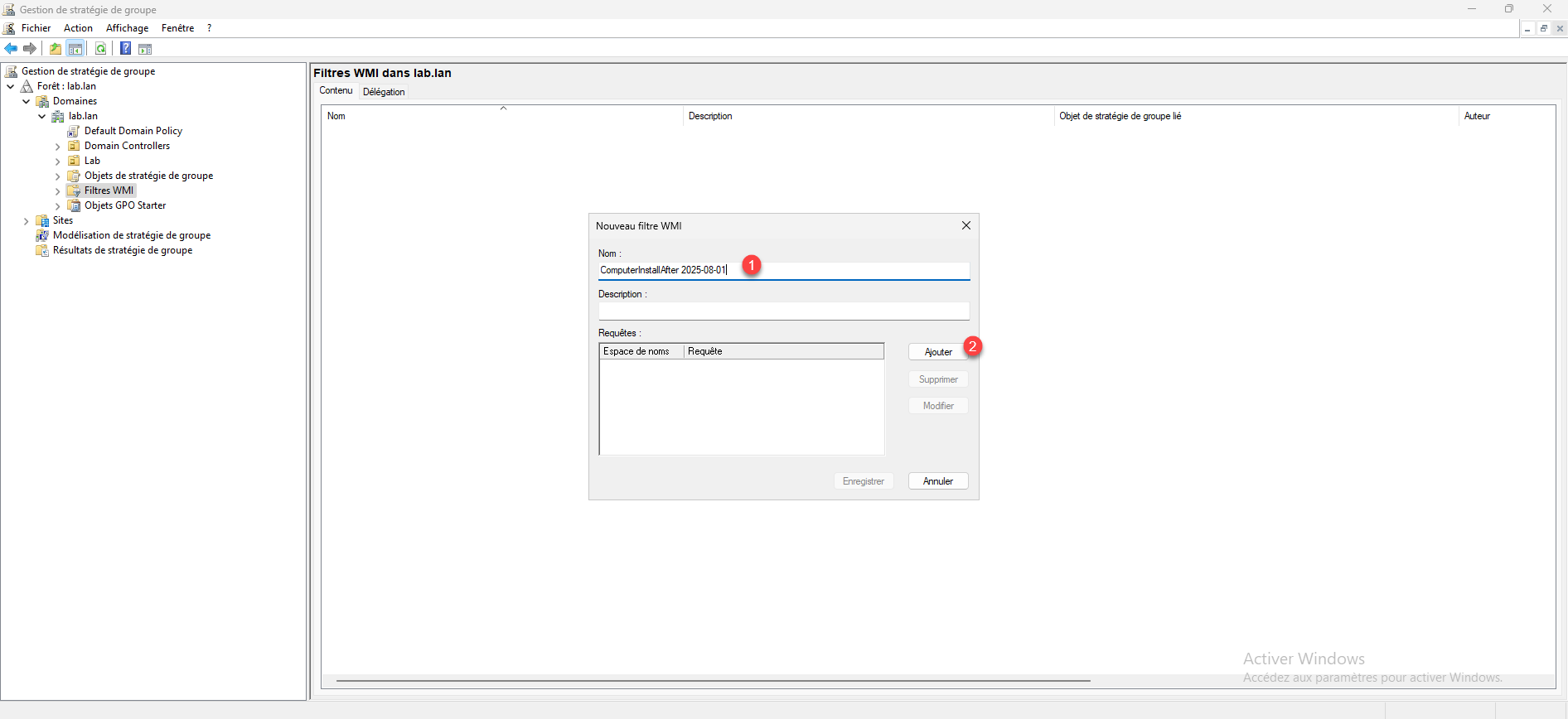Open Help with the question mark icon

[x=125, y=49]
